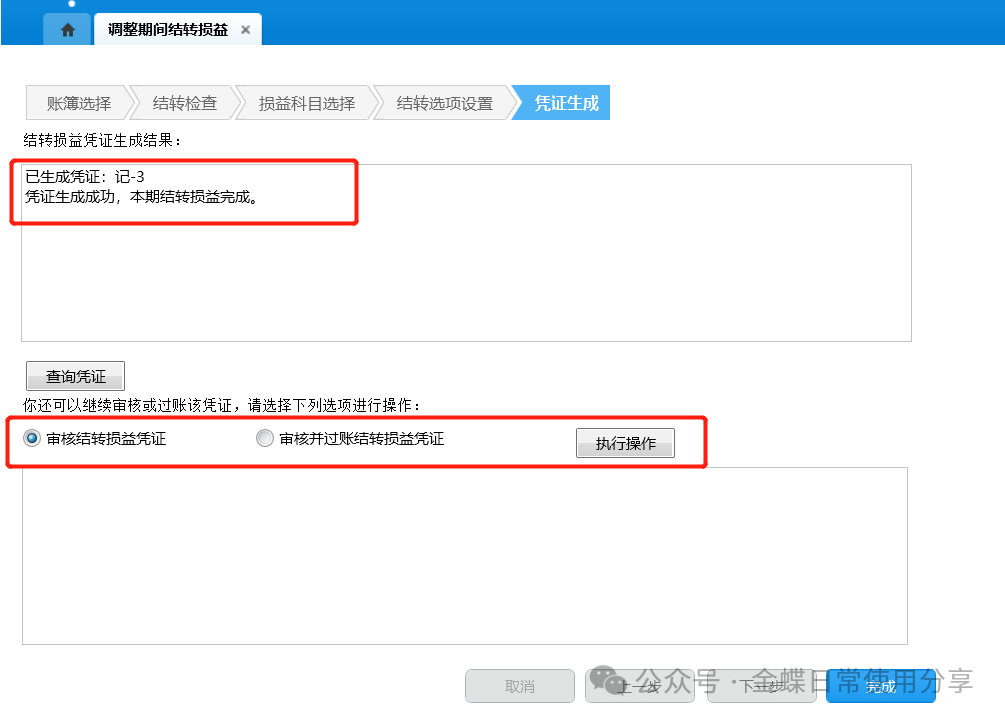Viewport: 1005px width, 721px height.
Task: Click the home icon tab
Action: [67, 30]
